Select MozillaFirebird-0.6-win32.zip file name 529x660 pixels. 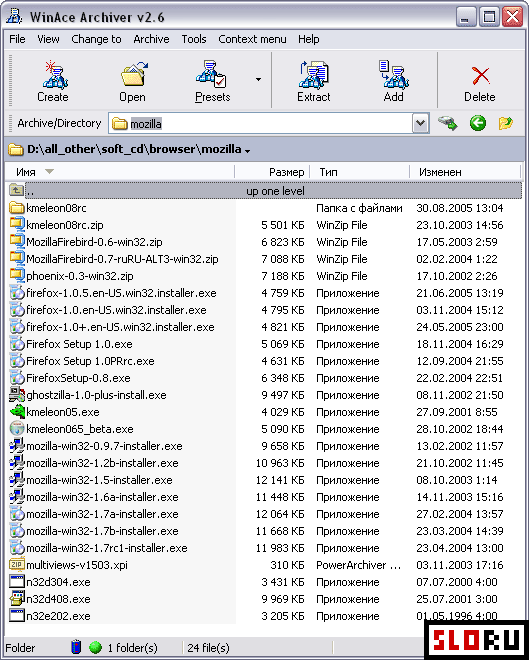(94, 242)
